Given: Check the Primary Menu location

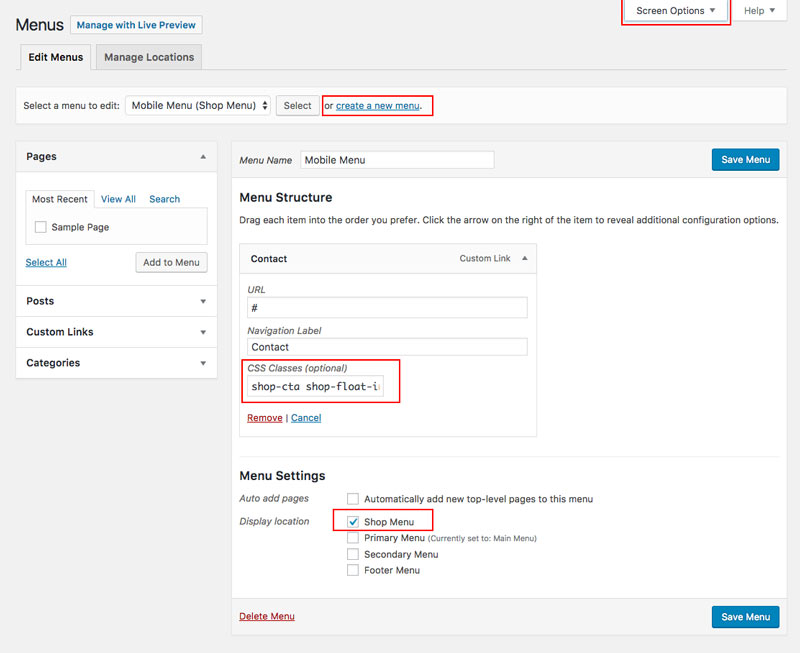Looking at the screenshot, I should coord(353,538).
